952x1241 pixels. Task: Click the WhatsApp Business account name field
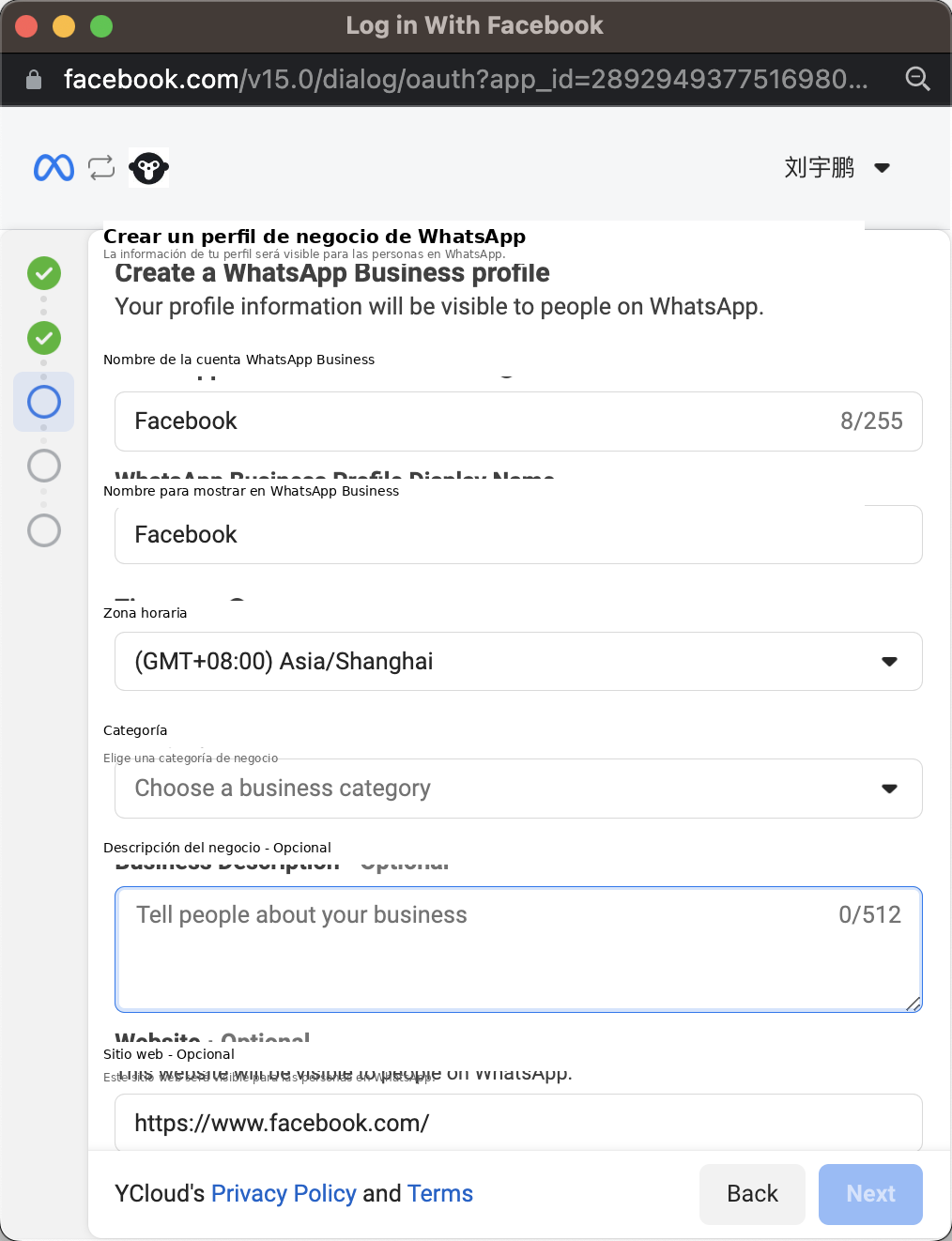pos(518,421)
